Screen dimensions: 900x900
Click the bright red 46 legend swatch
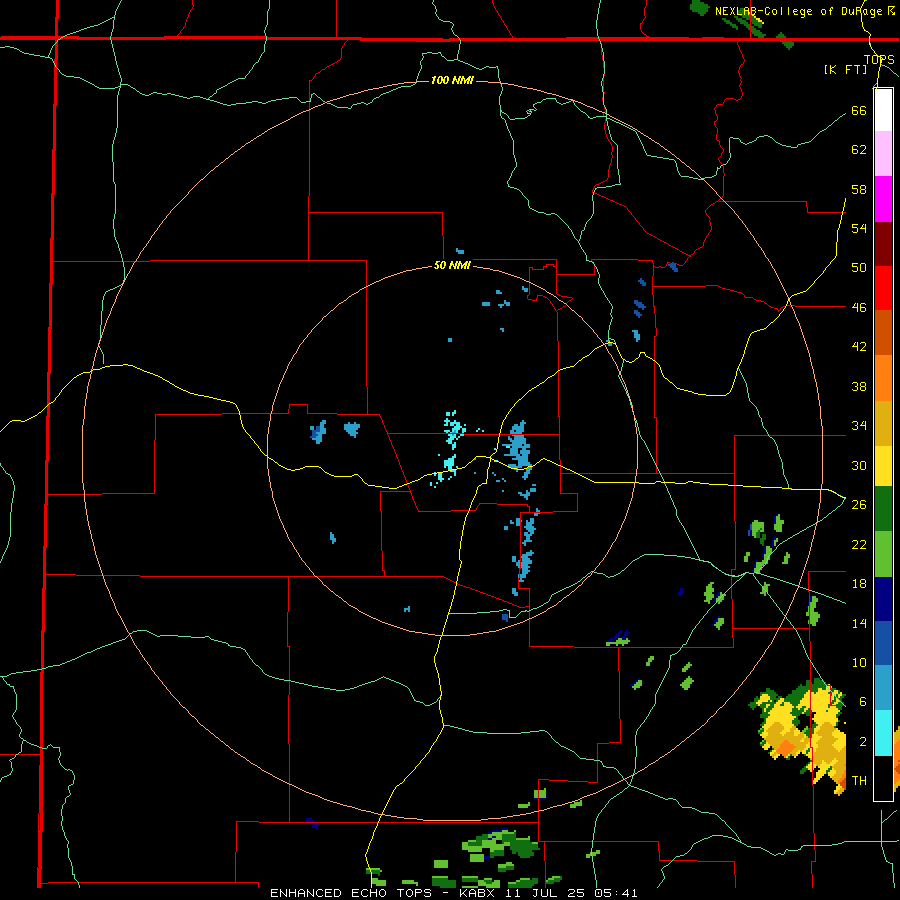coord(883,288)
